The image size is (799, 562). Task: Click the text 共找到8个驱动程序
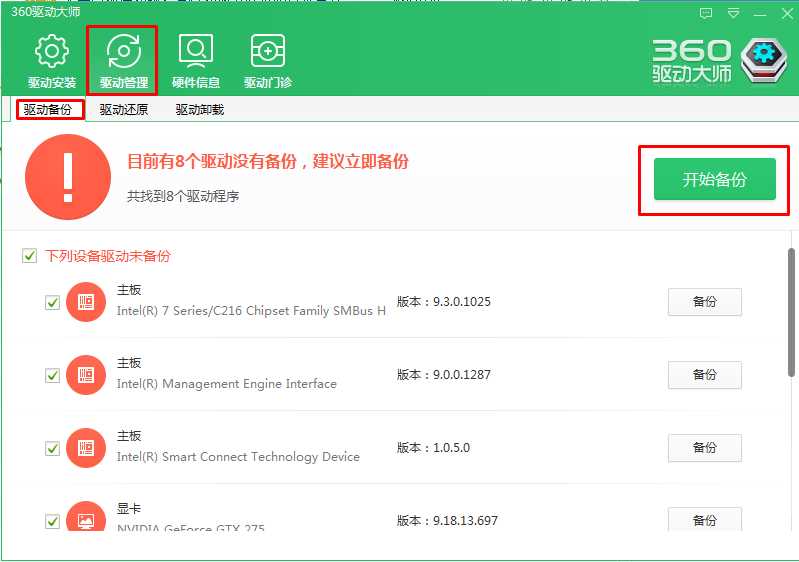pyautogui.click(x=183, y=196)
